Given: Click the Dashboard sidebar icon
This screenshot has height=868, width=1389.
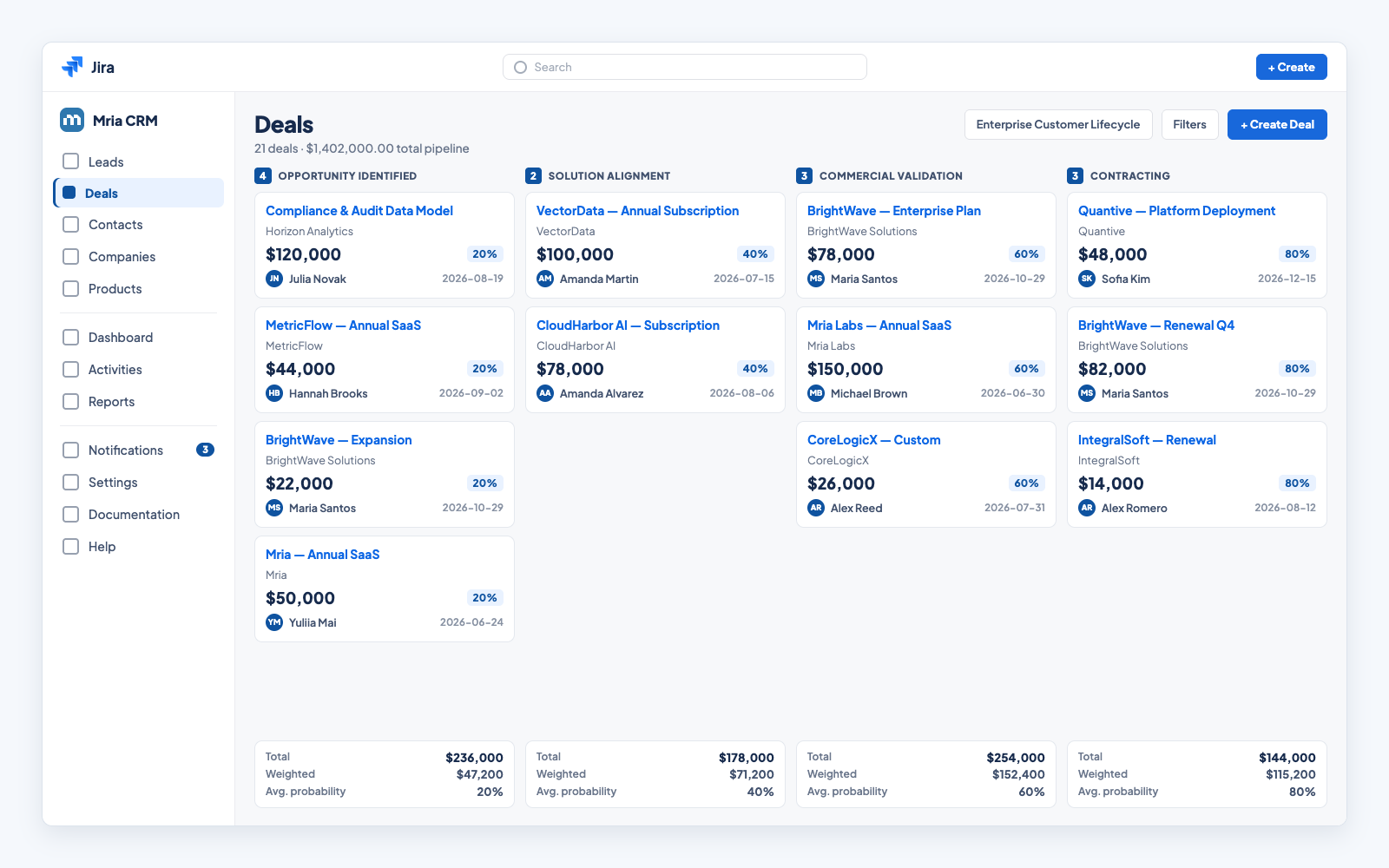Looking at the screenshot, I should point(71,337).
